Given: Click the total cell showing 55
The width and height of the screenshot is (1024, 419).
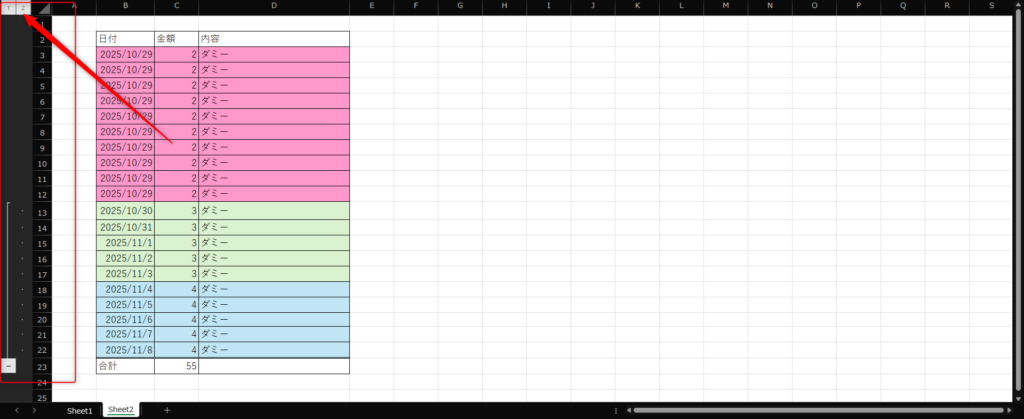Looking at the screenshot, I should tap(176, 367).
